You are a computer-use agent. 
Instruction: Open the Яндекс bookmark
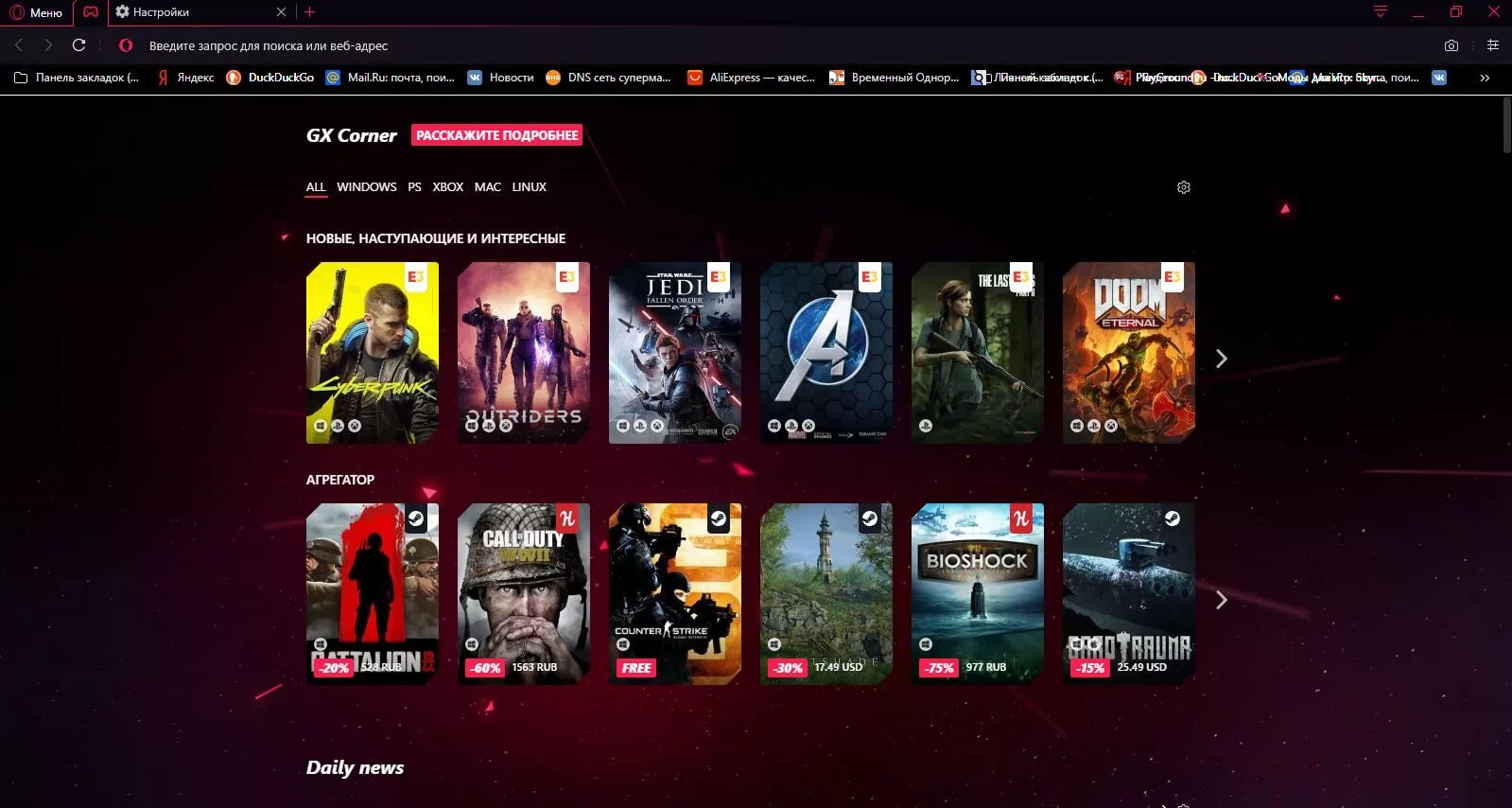(185, 78)
